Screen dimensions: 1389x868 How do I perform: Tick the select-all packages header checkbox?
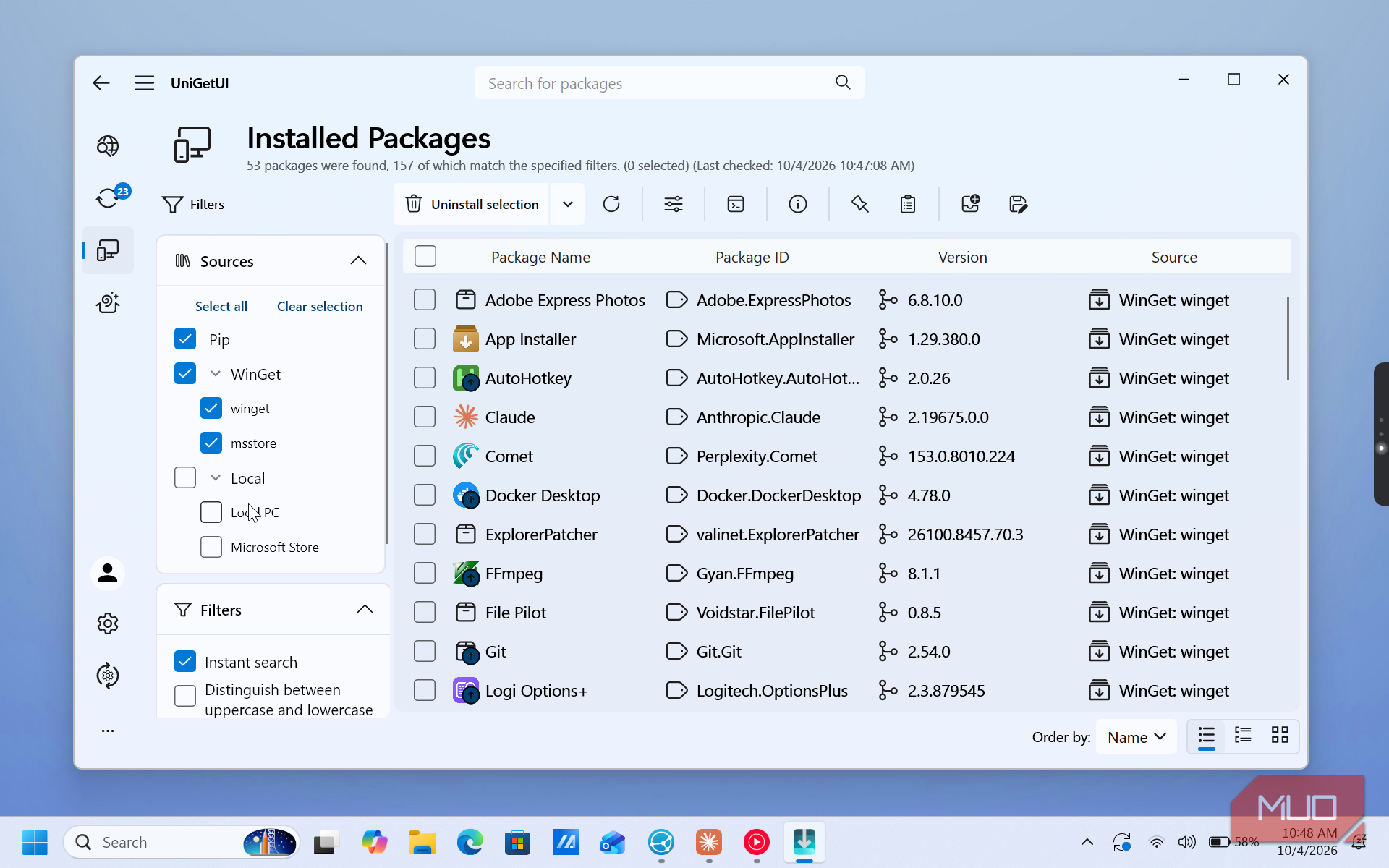coord(425,256)
